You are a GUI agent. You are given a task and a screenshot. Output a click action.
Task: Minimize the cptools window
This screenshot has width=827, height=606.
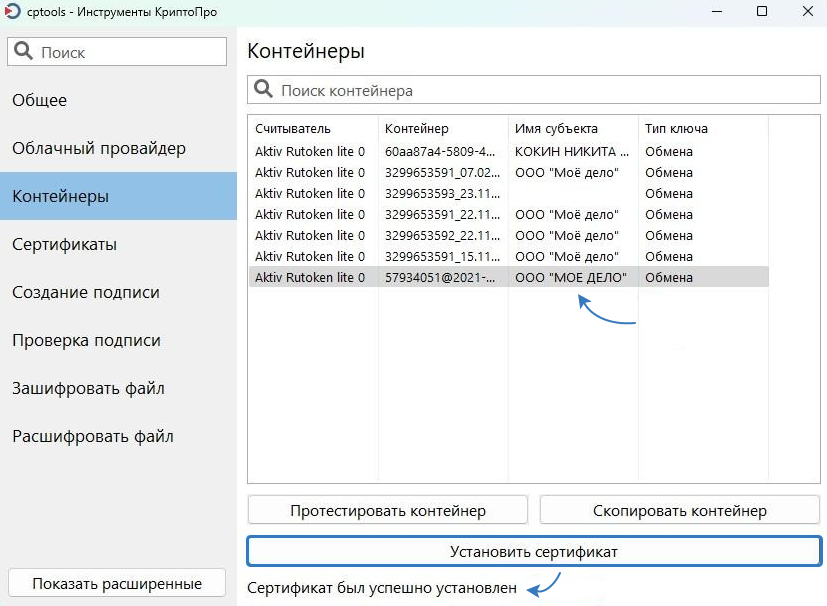pos(716,11)
